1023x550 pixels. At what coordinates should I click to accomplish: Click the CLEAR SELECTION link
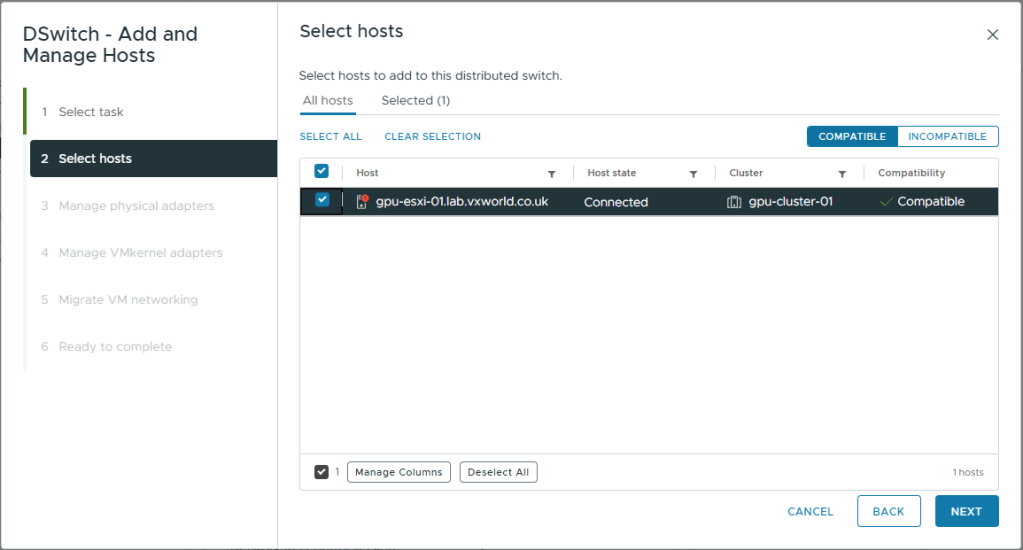point(432,137)
